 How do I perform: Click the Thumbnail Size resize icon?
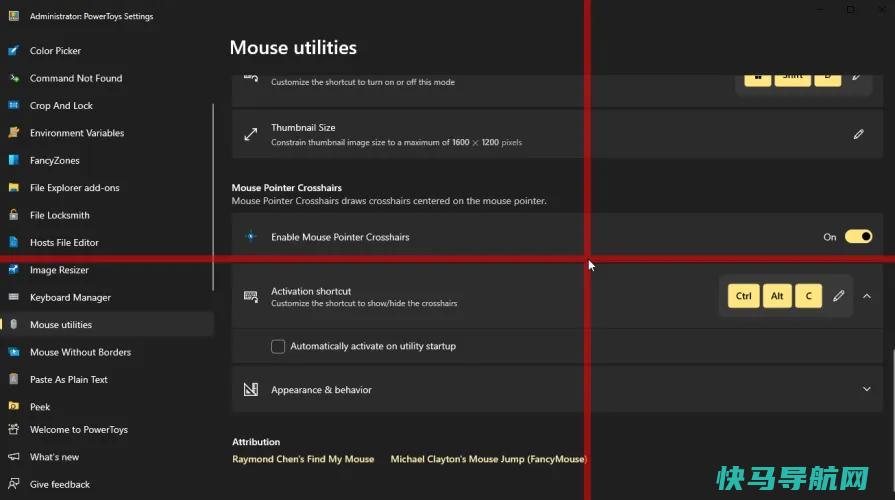pos(251,134)
